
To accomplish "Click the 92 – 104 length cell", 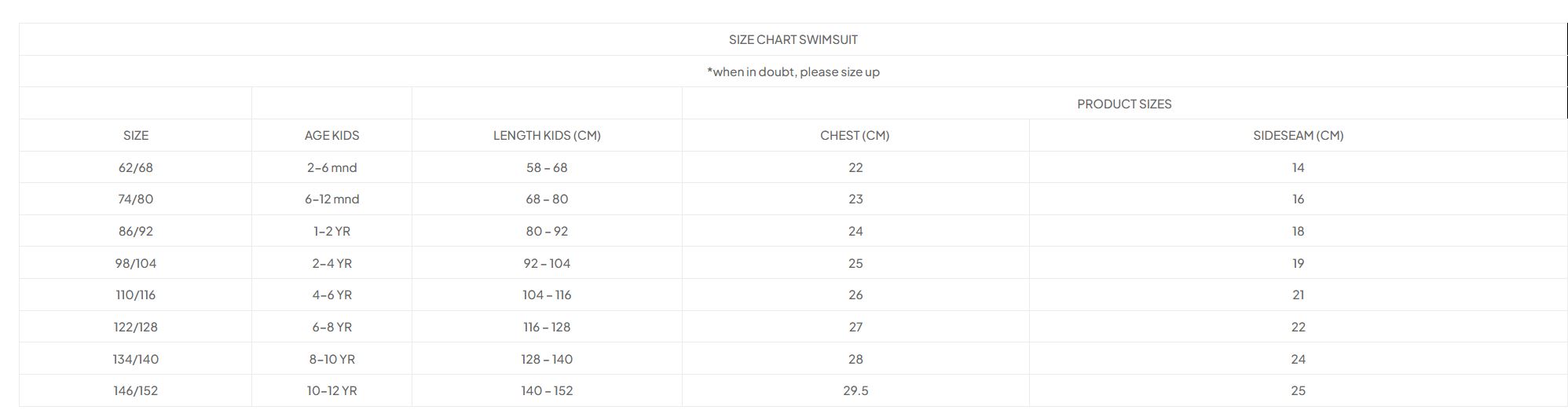I will pyautogui.click(x=547, y=263).
